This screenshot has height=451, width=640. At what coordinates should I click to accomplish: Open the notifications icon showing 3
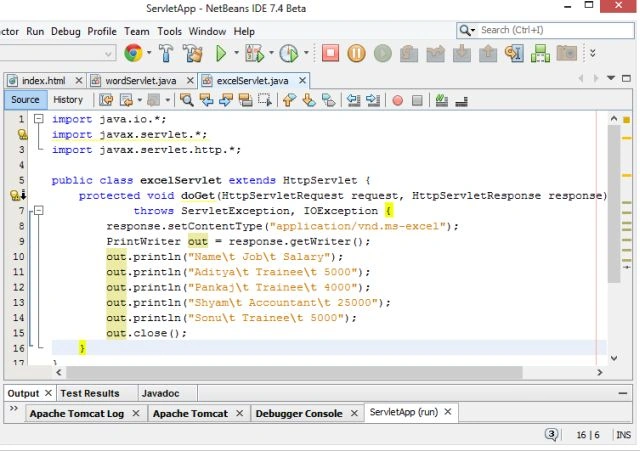click(x=551, y=434)
